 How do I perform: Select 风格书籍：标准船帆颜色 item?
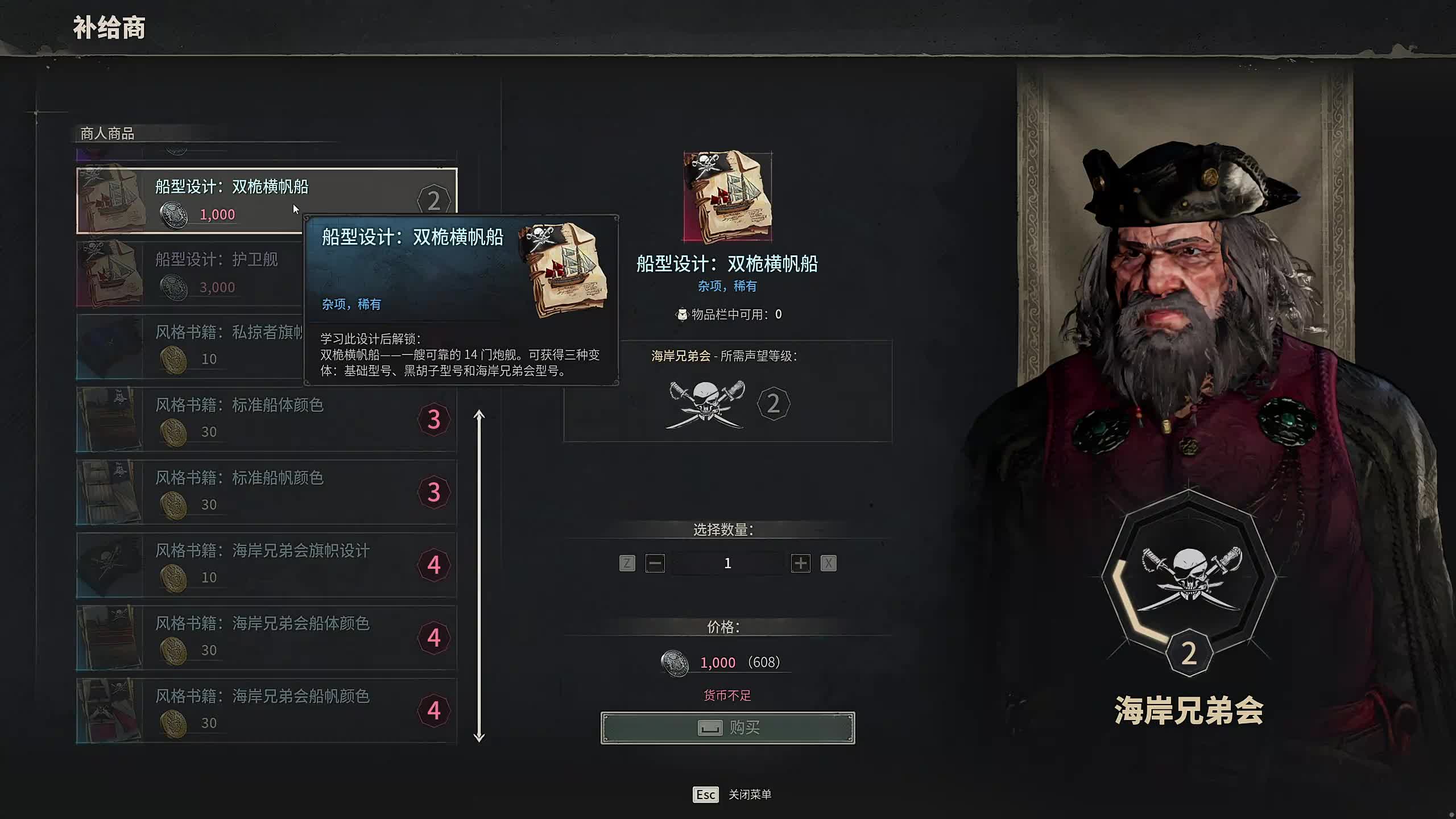267,492
